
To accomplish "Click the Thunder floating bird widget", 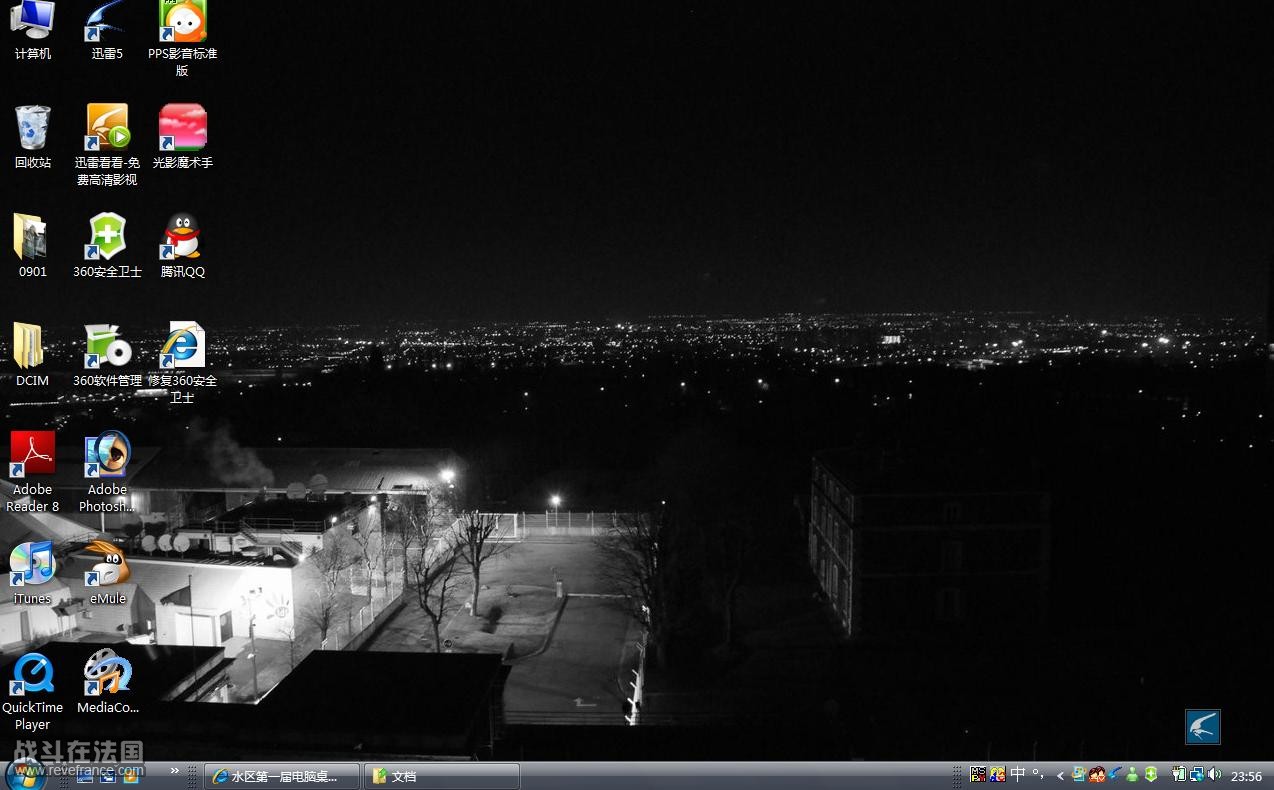I will 1203,727.
